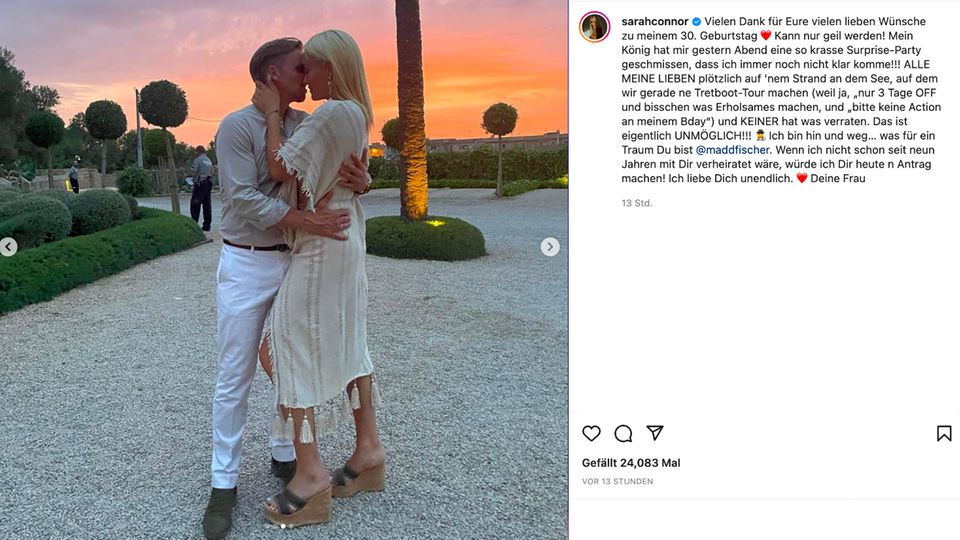Click the blue verified badge next to sarahconnor
Screen dimensions: 960x540
tap(696, 21)
